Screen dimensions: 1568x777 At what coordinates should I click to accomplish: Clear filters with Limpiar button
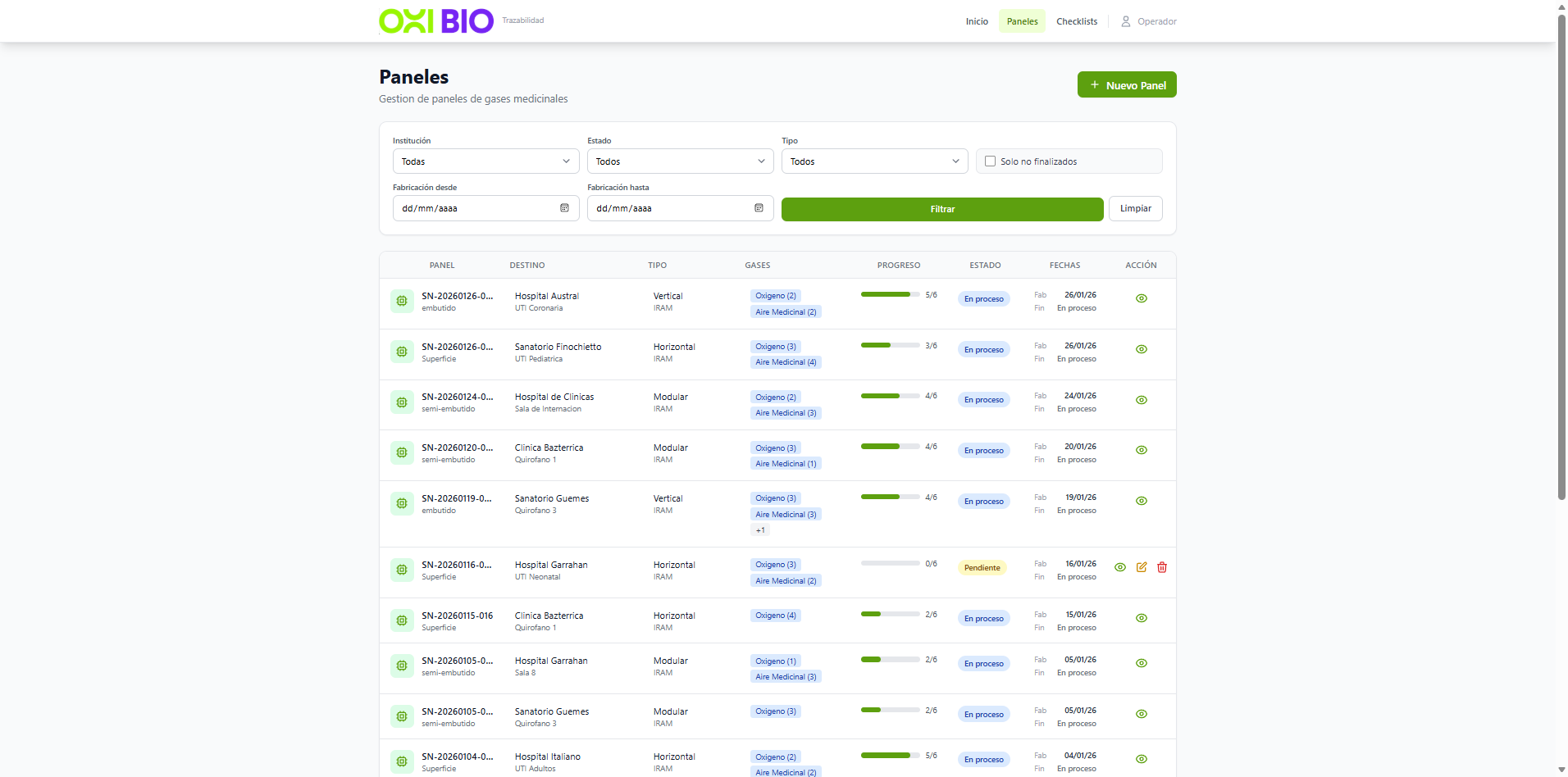click(x=1135, y=208)
